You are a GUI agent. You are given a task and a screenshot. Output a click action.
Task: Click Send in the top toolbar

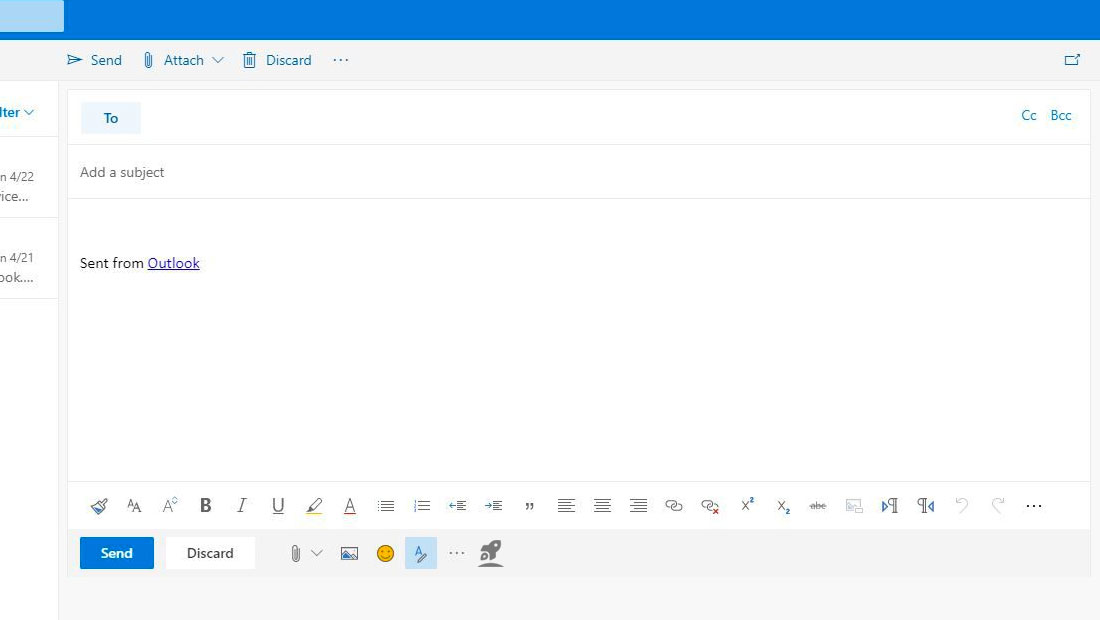95,60
